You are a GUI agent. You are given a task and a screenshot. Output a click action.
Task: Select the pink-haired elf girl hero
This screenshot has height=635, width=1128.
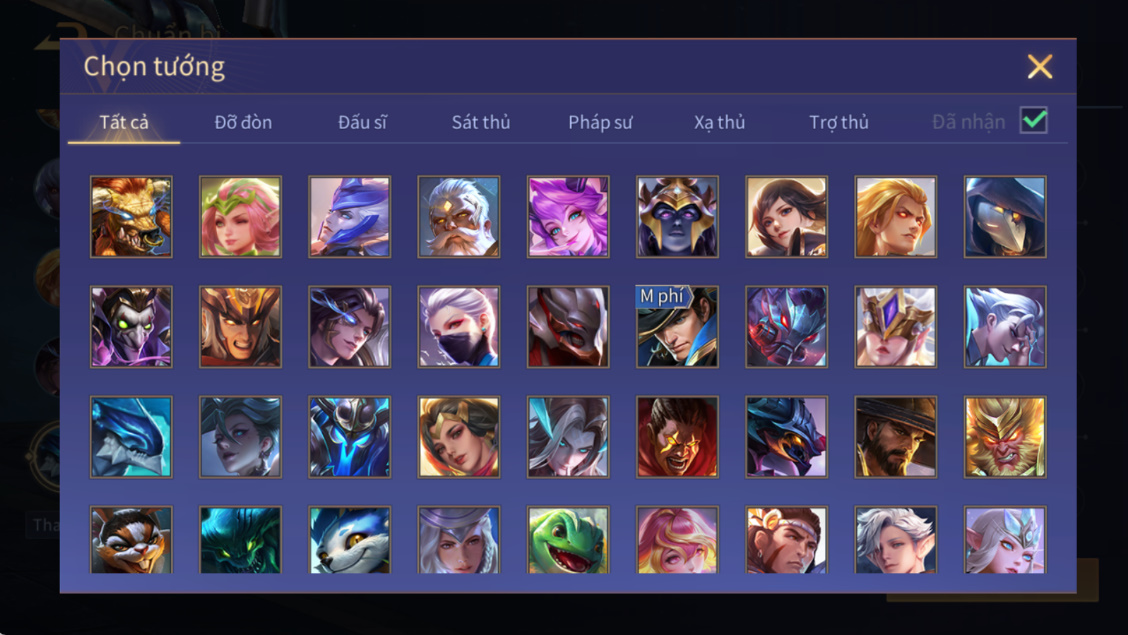coord(240,216)
